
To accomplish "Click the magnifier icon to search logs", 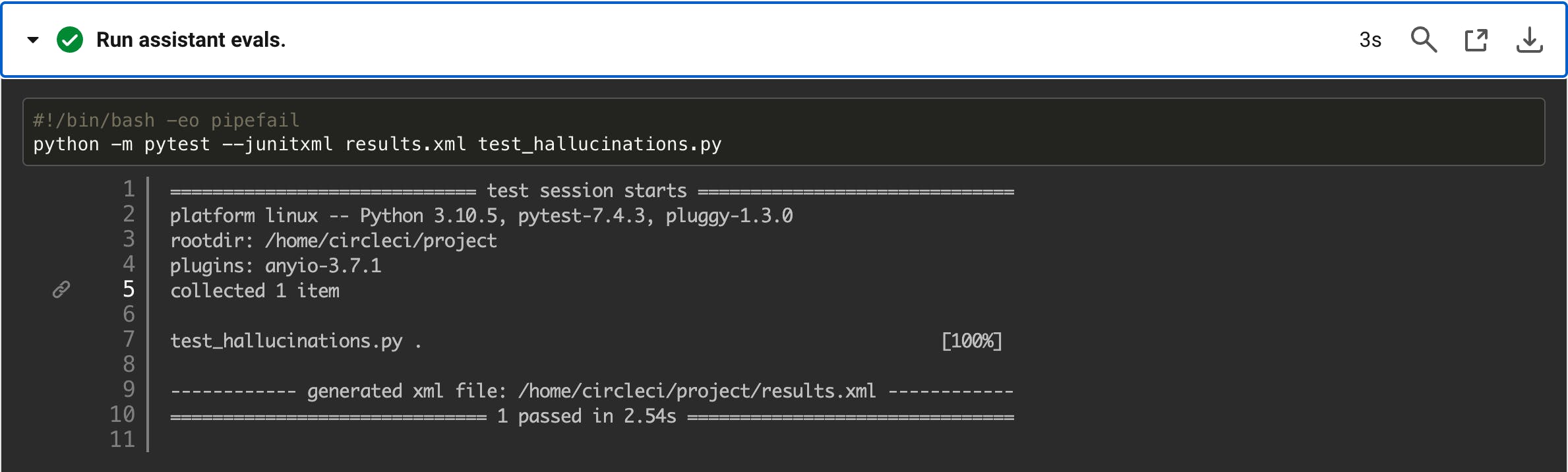I will pos(1424,40).
